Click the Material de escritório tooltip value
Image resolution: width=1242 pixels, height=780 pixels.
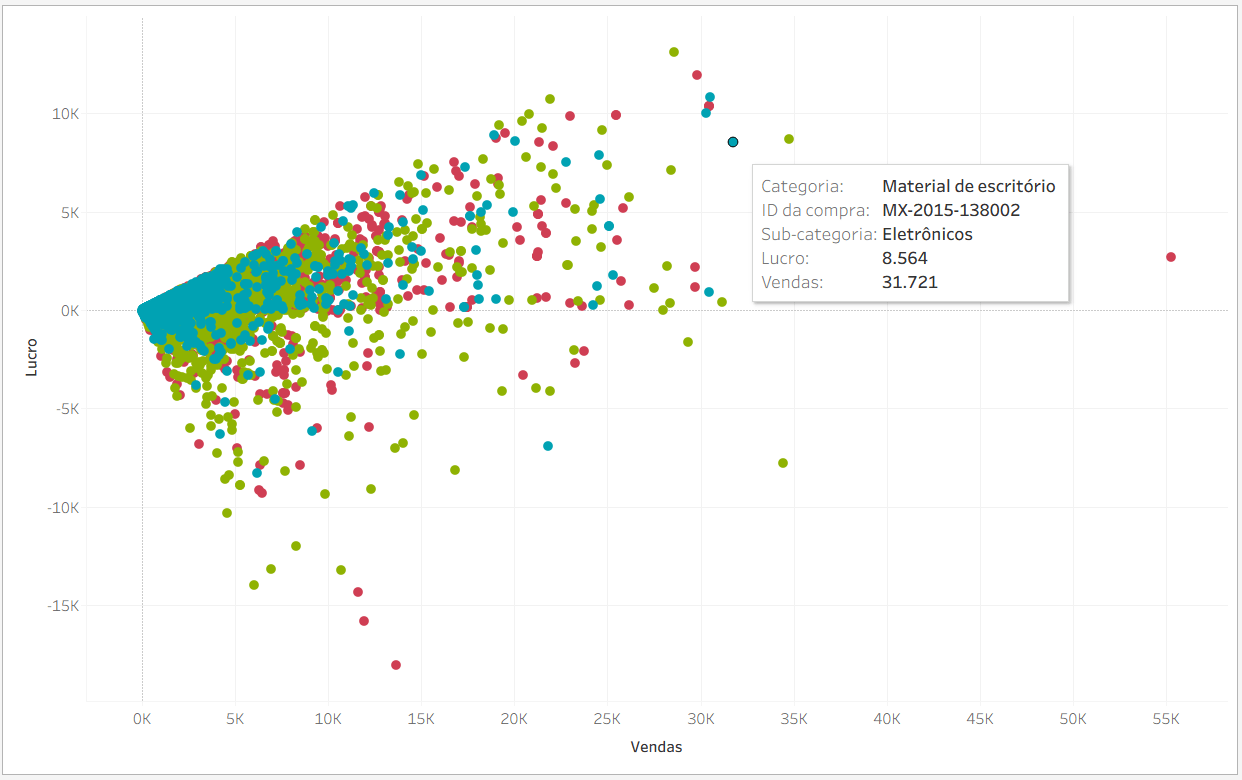click(x=968, y=186)
